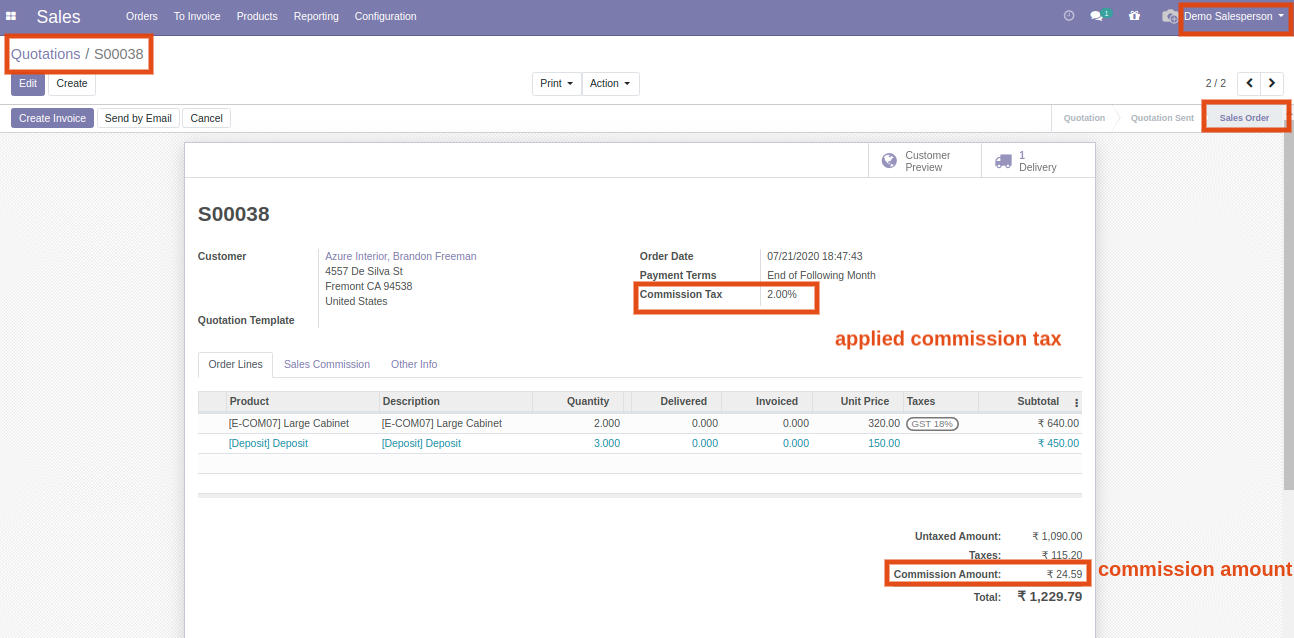Open the Configuration menu
This screenshot has height=638, width=1294.
pyautogui.click(x=385, y=16)
